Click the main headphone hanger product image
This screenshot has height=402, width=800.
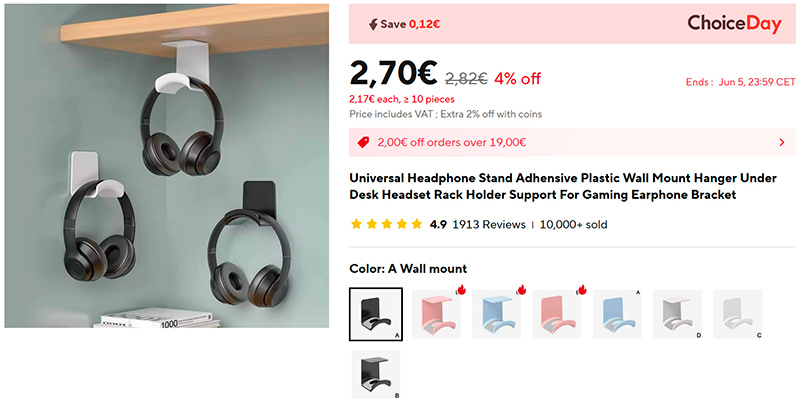click(x=167, y=166)
